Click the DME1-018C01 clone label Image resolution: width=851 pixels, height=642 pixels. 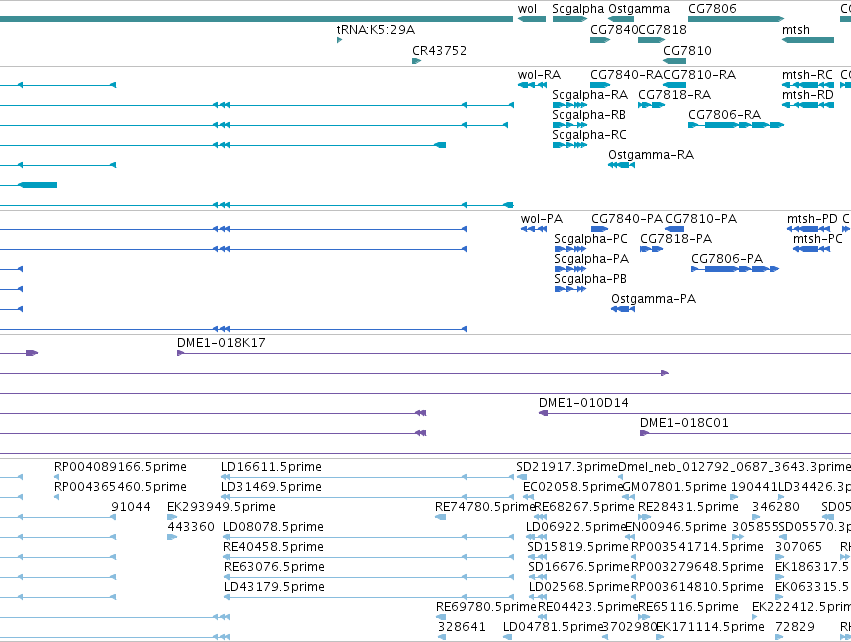684,423
